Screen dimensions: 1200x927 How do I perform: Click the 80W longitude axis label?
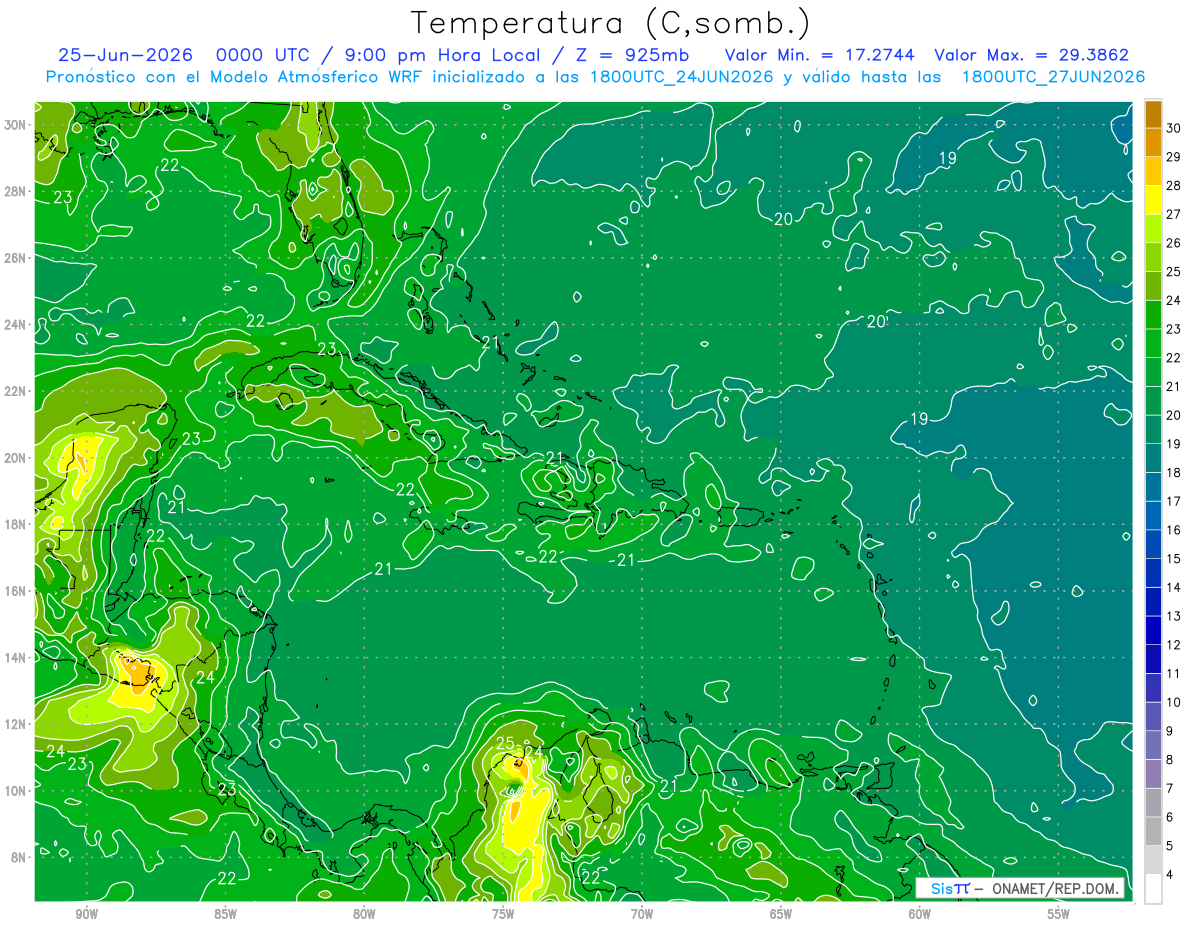coord(364,914)
